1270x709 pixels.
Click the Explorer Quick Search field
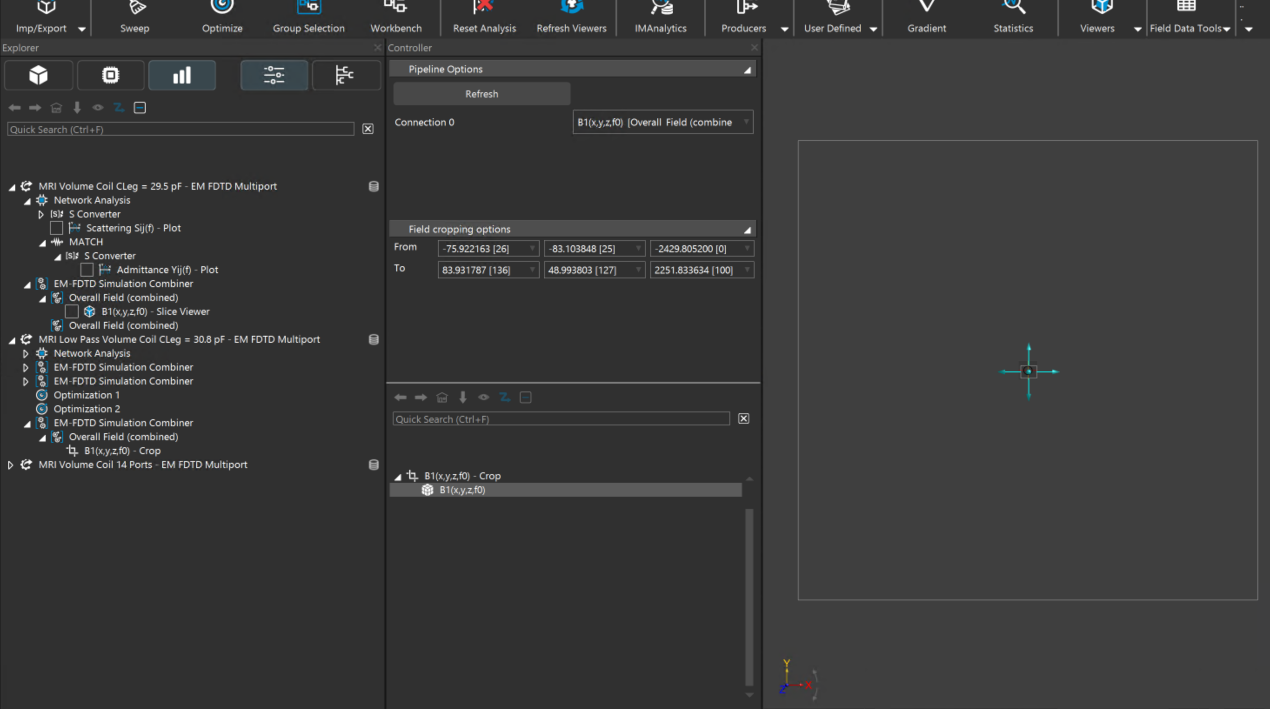(x=180, y=130)
